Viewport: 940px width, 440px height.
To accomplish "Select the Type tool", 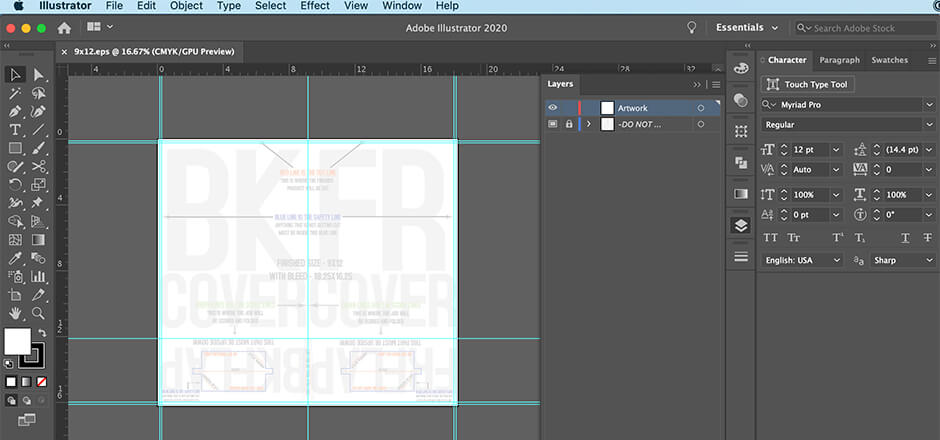I will coord(15,130).
